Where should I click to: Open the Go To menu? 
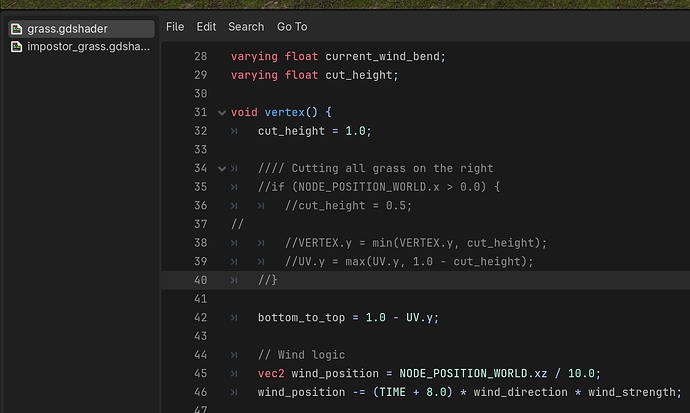292,27
